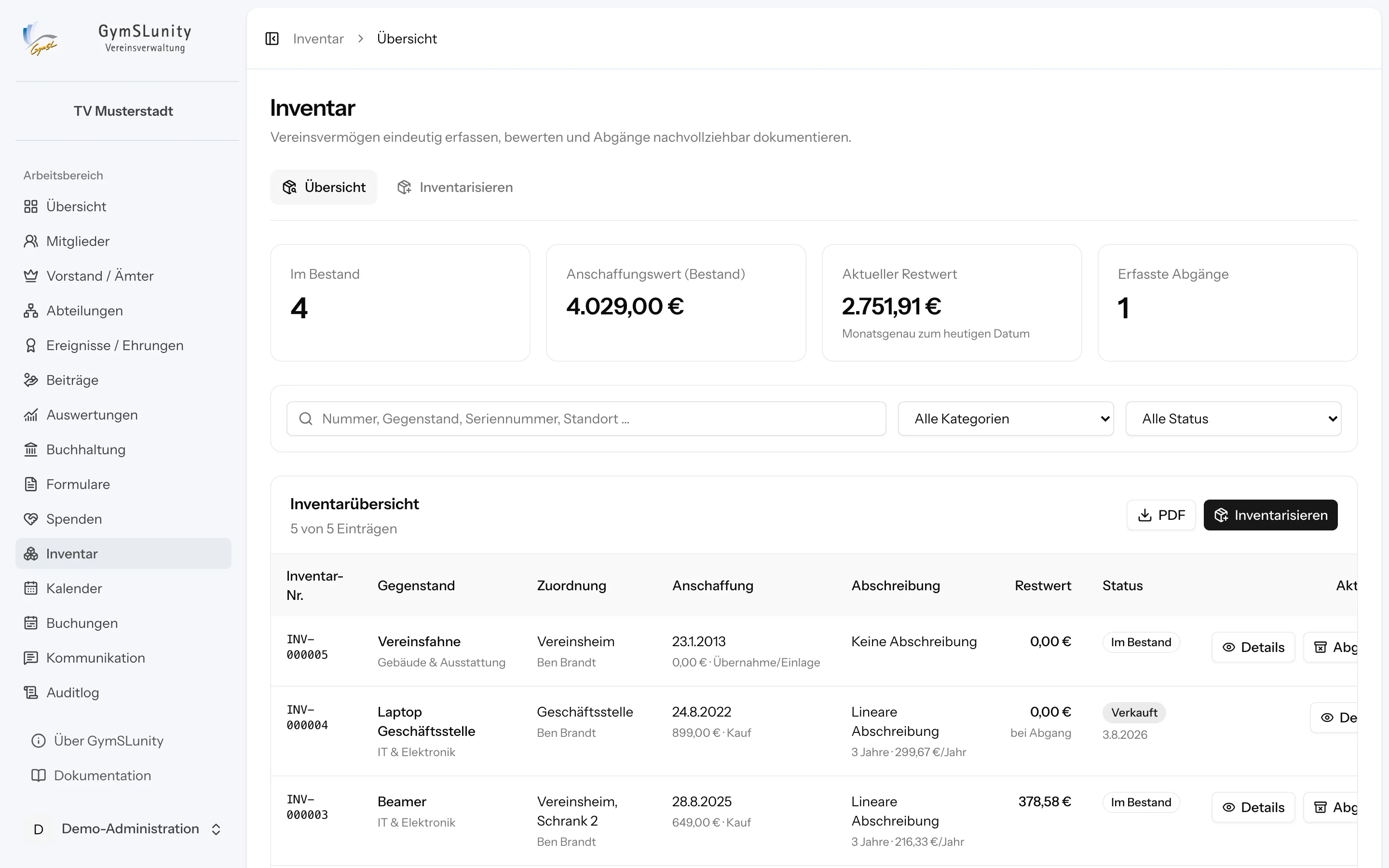Open Formulare page
Viewport: 1389px width, 868px height.
123,485
